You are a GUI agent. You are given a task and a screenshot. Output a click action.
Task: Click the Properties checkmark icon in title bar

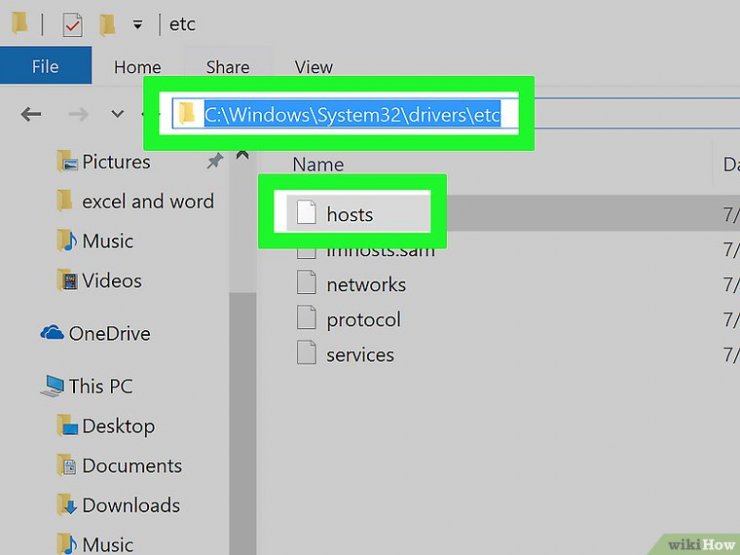tap(72, 25)
